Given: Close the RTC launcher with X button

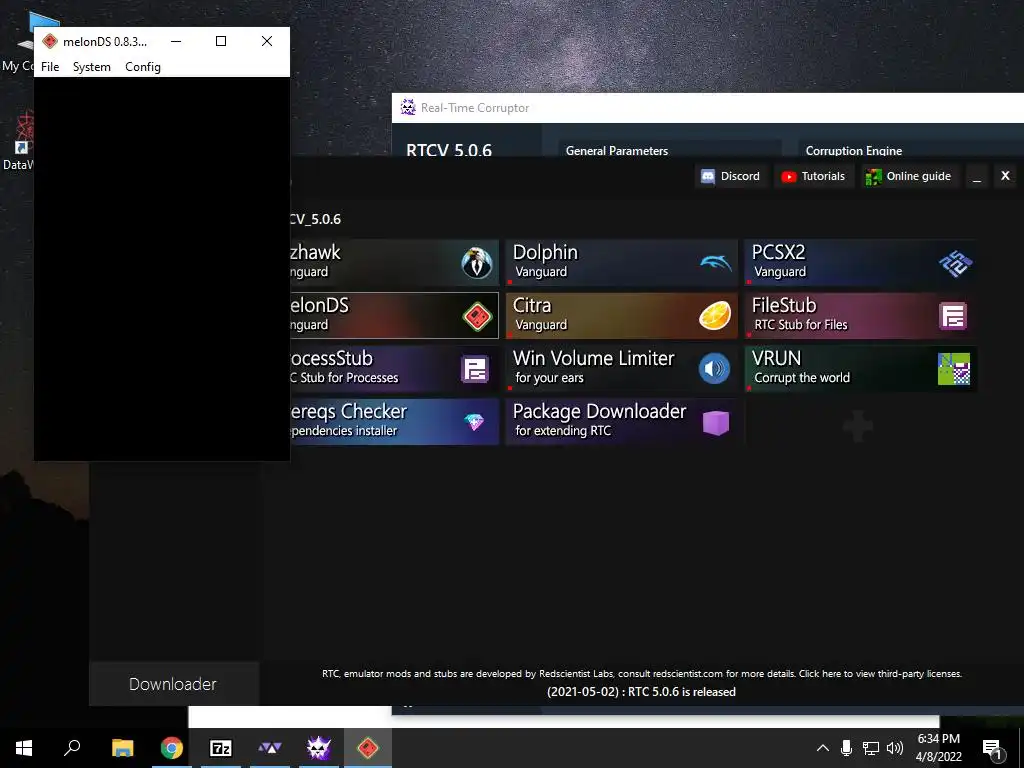Looking at the screenshot, I should click(x=1005, y=176).
